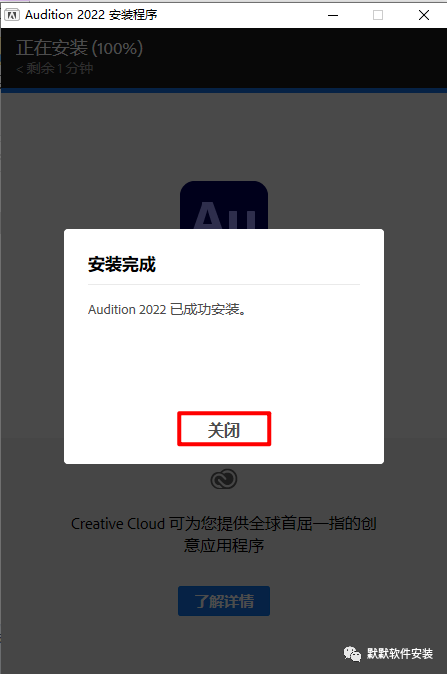Click the disabled maximize window button
The height and width of the screenshot is (674, 447).
tap(378, 15)
